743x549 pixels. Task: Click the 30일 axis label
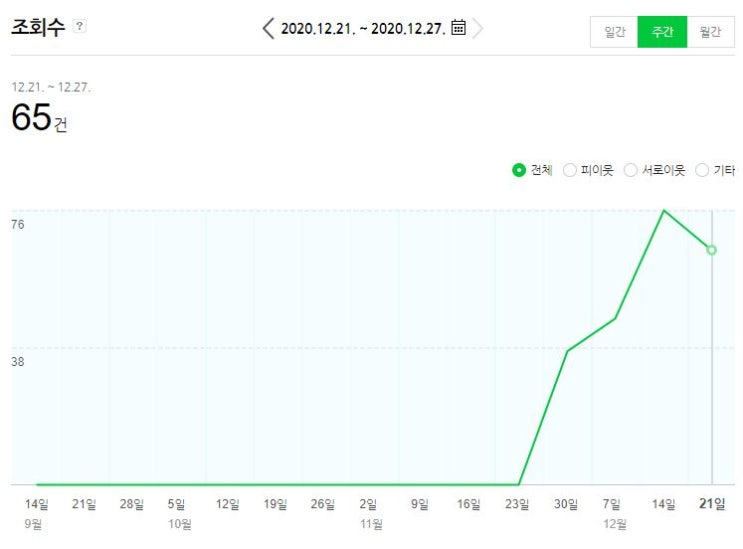click(566, 504)
